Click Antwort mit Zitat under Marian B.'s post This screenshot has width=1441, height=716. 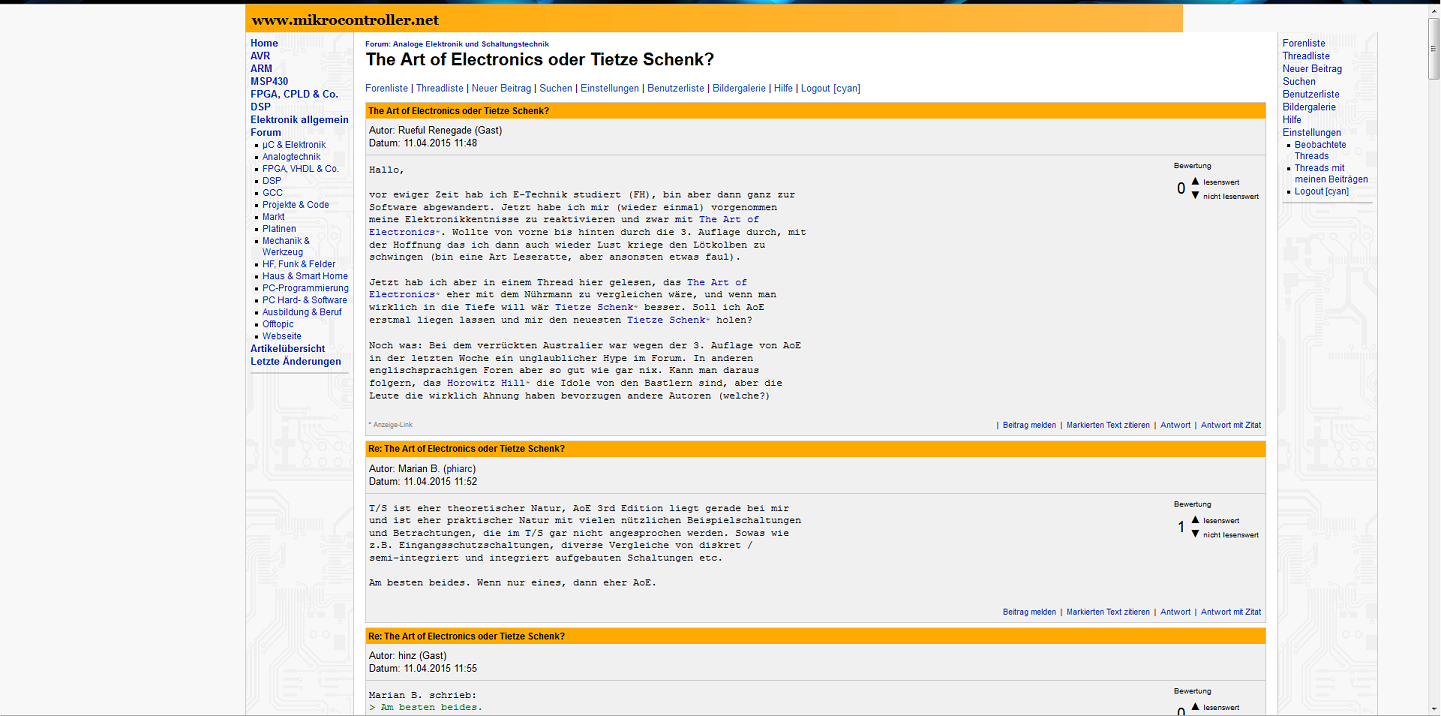(1231, 612)
